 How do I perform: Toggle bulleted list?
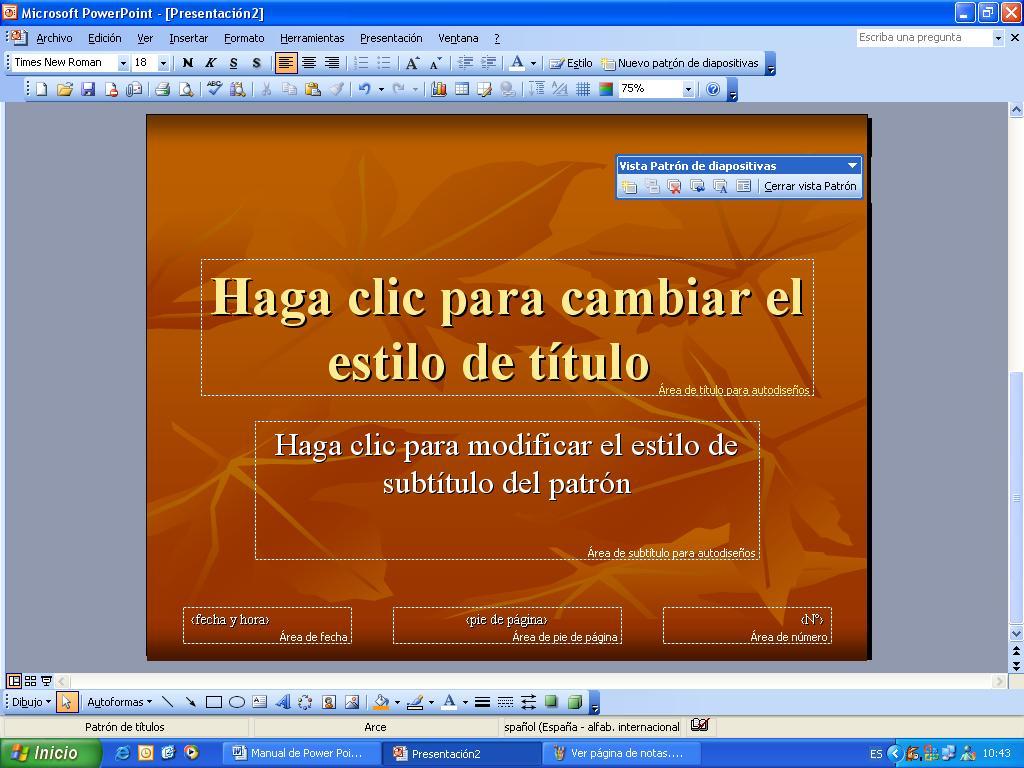pyautogui.click(x=385, y=63)
